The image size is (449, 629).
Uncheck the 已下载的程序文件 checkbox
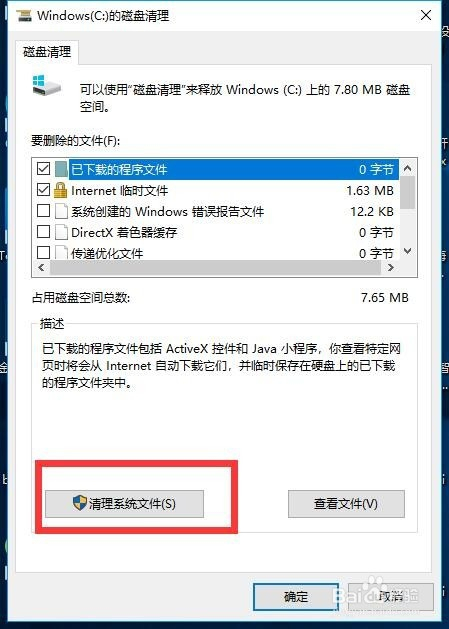(43, 168)
